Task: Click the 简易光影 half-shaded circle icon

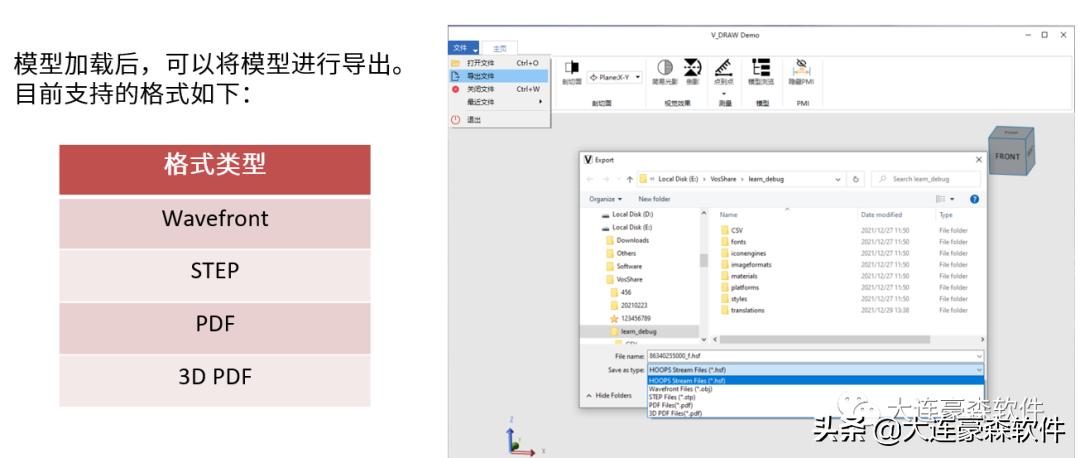Action: point(665,67)
